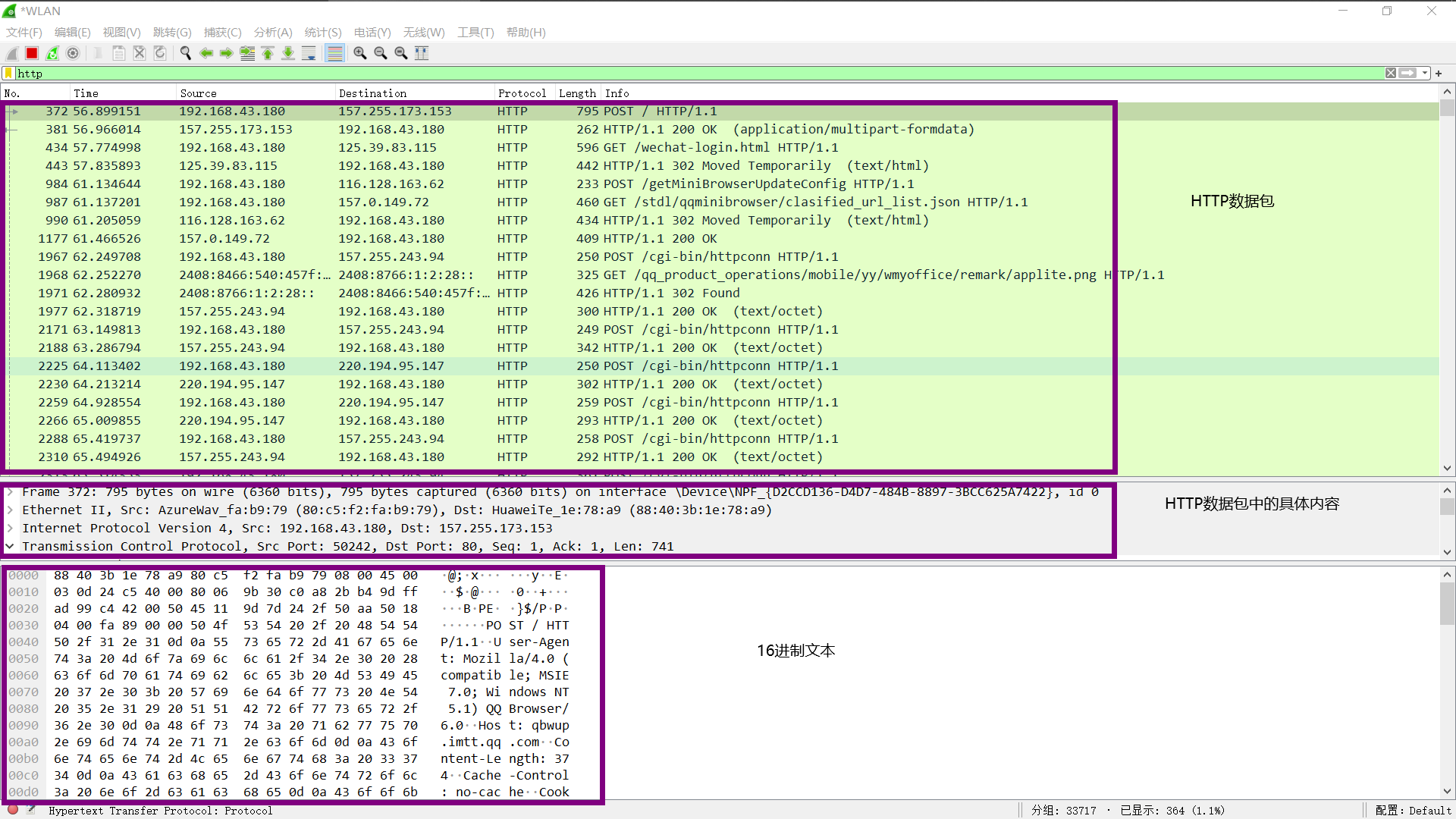Open the 工具(T) menu
1456x819 pixels.
point(475,33)
